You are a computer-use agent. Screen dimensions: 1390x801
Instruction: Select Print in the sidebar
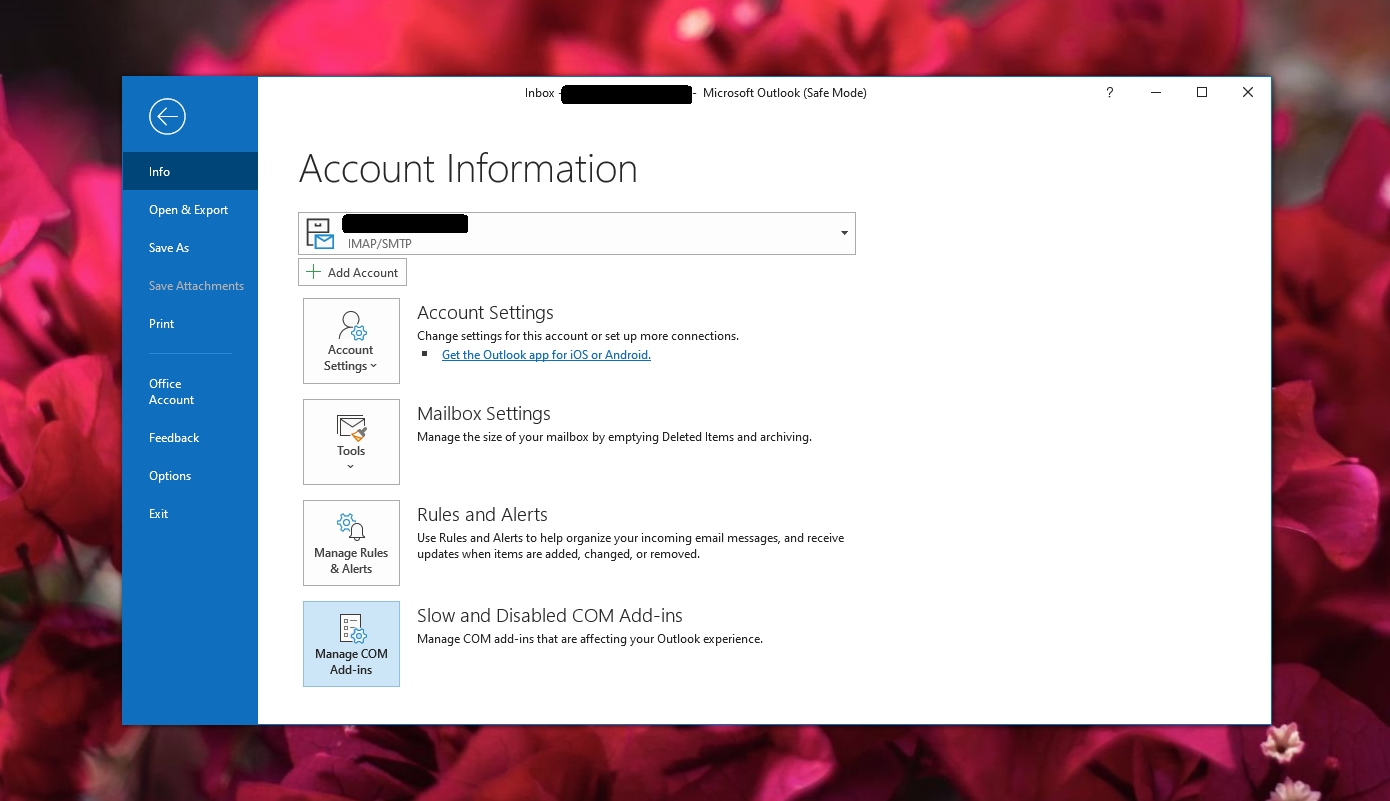click(x=190, y=324)
